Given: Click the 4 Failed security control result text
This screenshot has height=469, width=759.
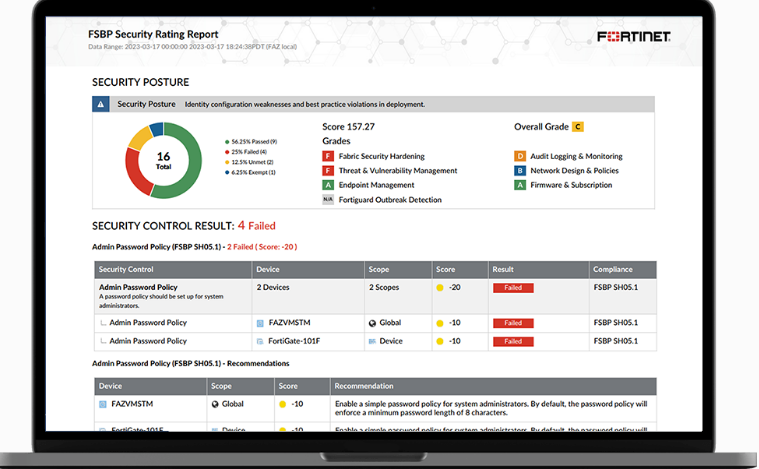Looking at the screenshot, I should [257, 226].
